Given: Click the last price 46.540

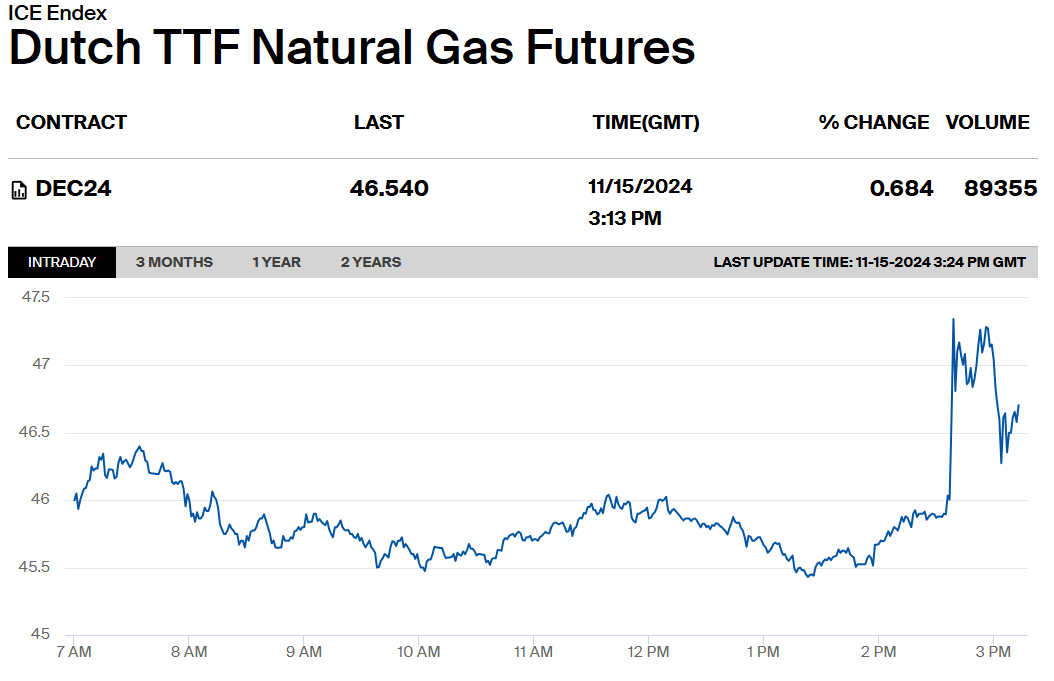Looking at the screenshot, I should tap(389, 188).
